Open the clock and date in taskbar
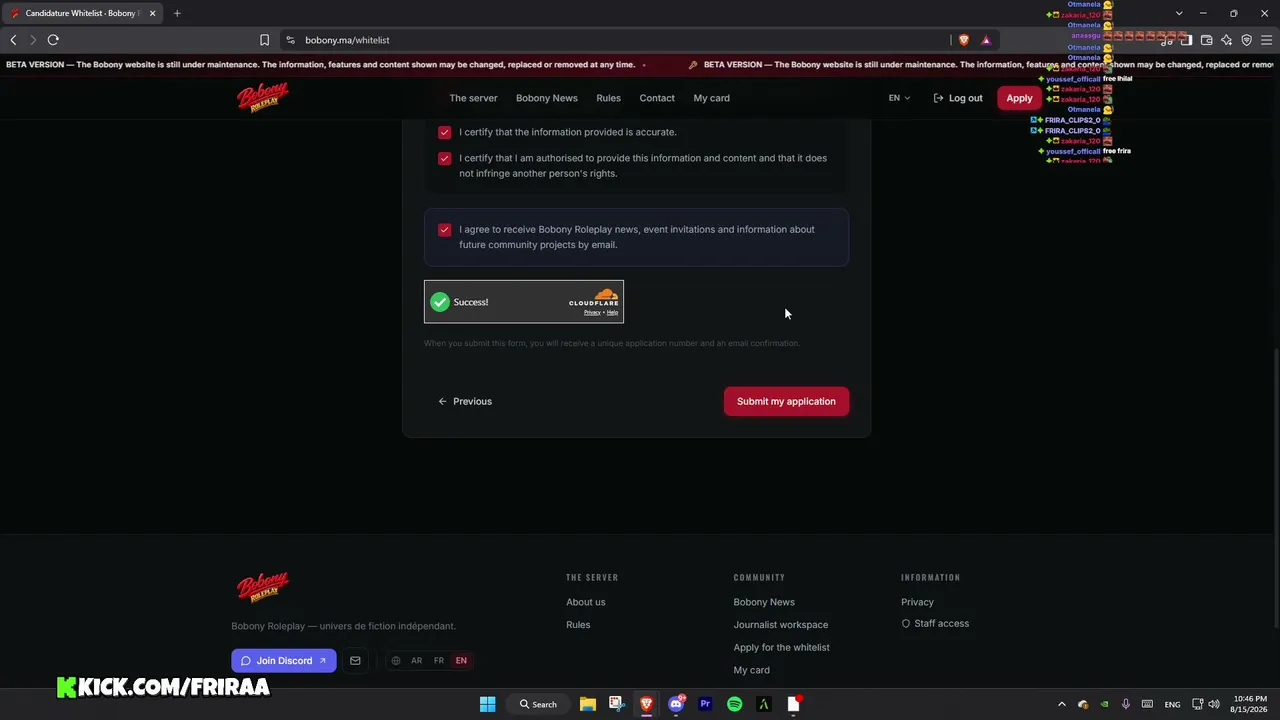 [x=1249, y=704]
